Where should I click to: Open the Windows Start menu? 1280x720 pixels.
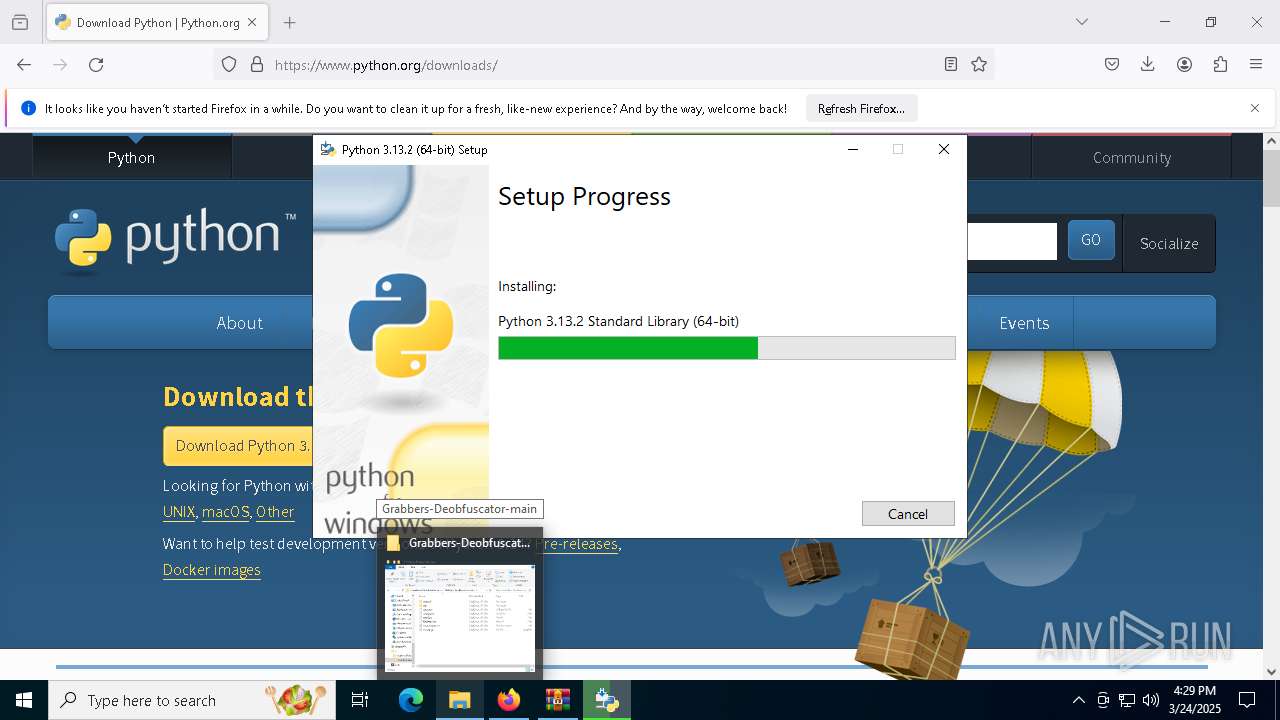point(24,700)
